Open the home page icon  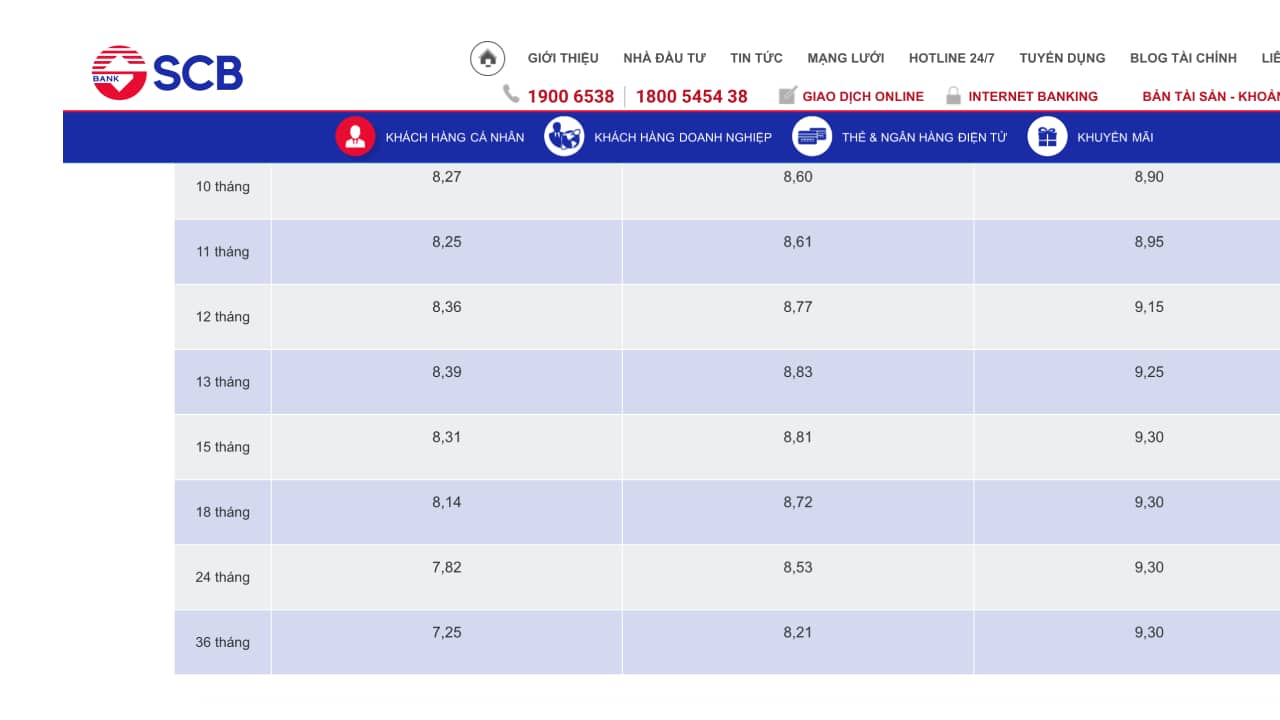point(487,58)
